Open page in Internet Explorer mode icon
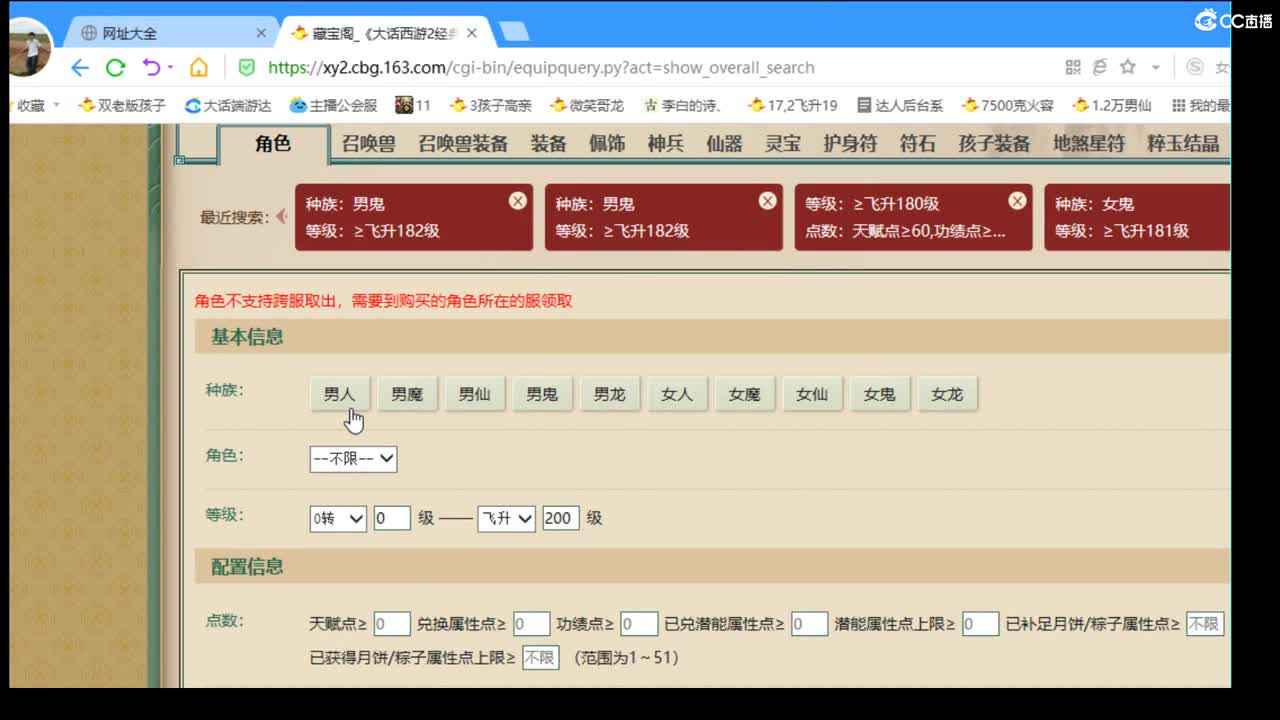The image size is (1280, 720). pos(1100,67)
